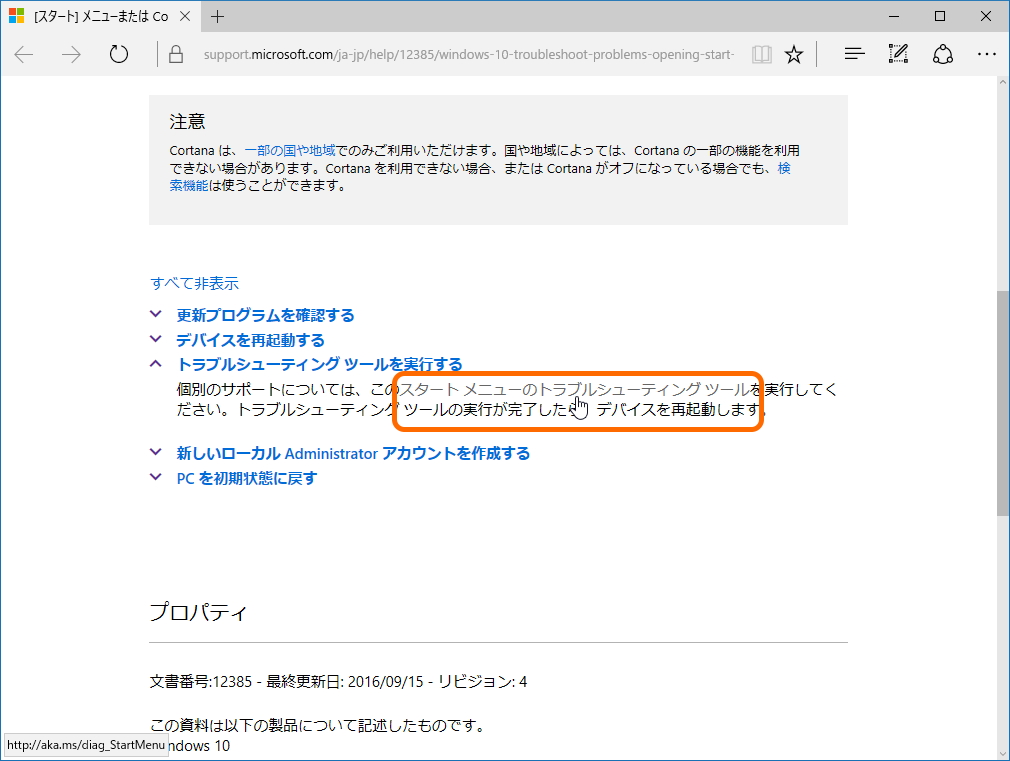The width and height of the screenshot is (1010, 761).
Task: Add this page to favorites
Action: pyautogui.click(x=794, y=54)
